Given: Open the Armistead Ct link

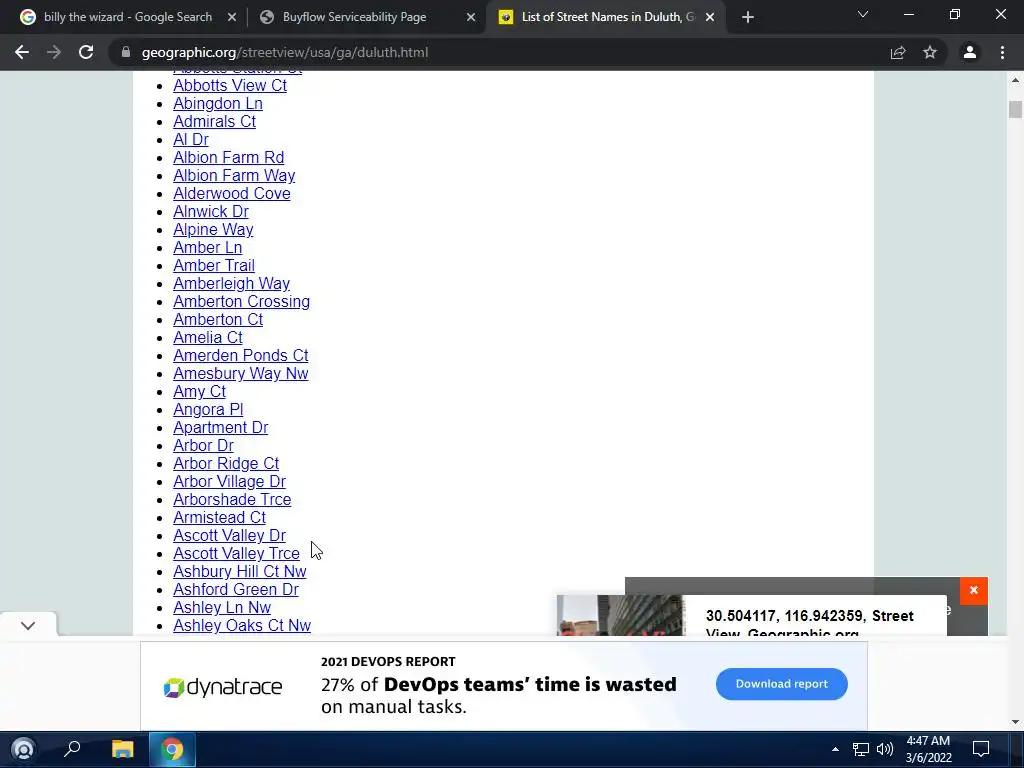Looking at the screenshot, I should pos(219,517).
